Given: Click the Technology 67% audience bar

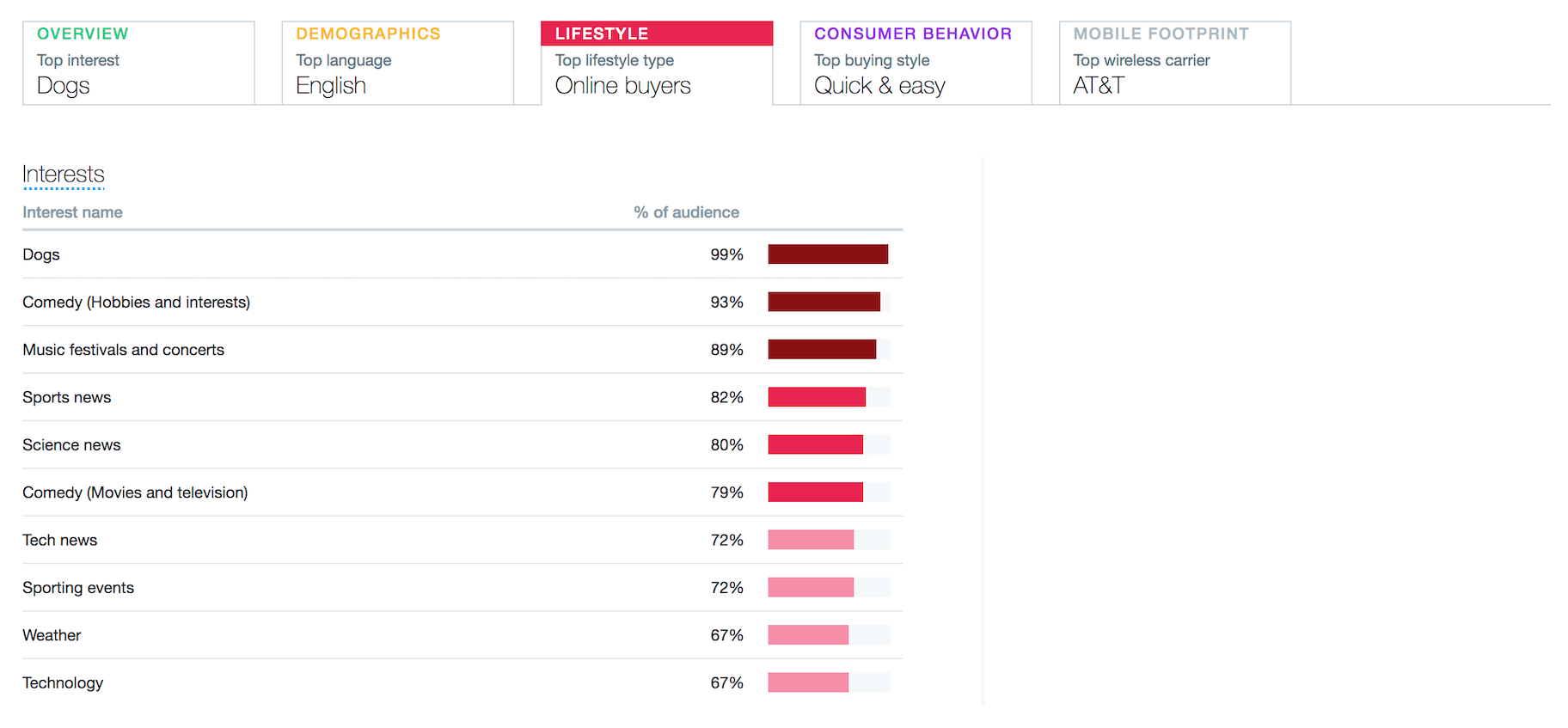Looking at the screenshot, I should click(x=808, y=682).
